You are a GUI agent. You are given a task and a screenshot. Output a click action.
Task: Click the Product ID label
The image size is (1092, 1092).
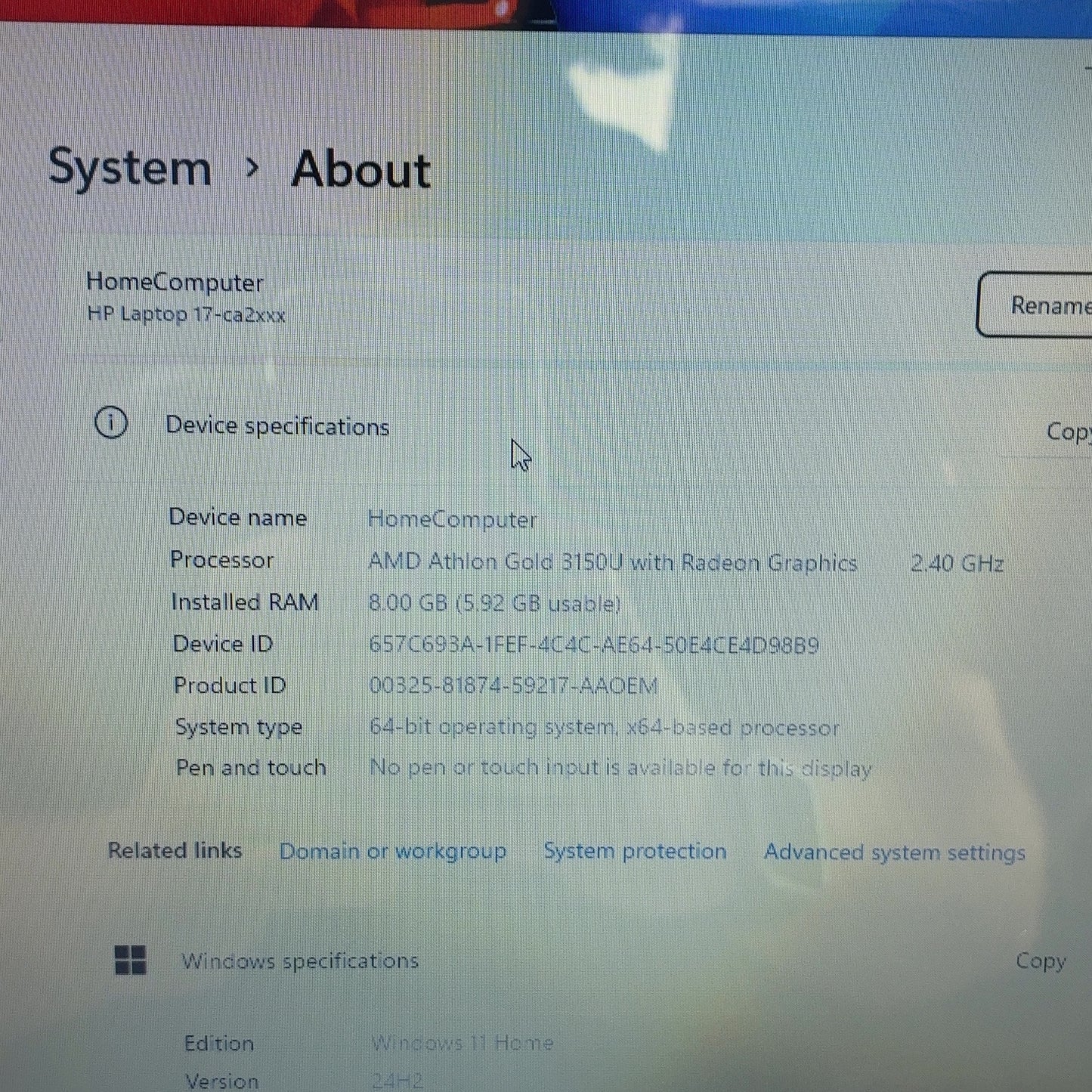[230, 685]
